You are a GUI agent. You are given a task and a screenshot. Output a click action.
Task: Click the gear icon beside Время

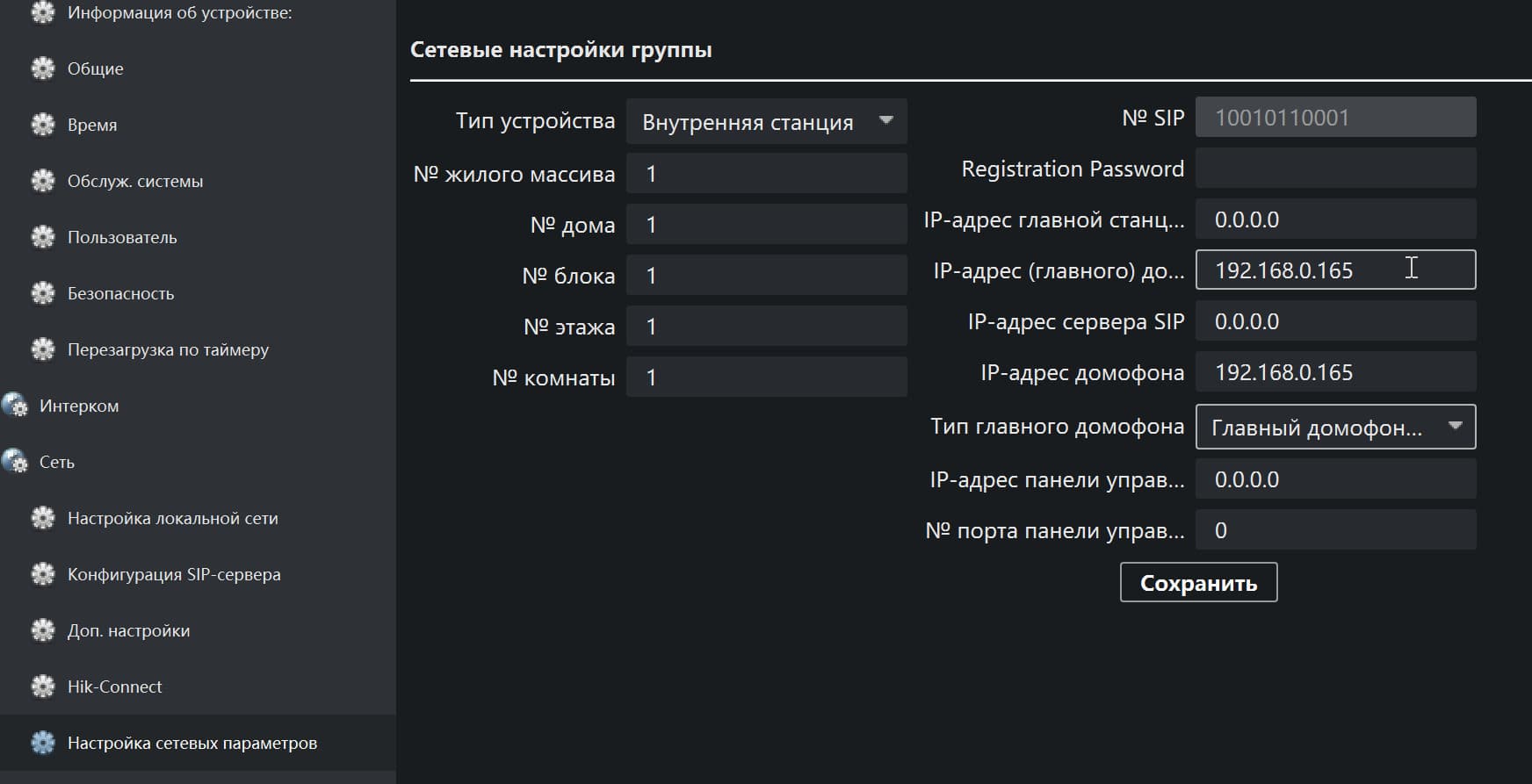coord(43,125)
